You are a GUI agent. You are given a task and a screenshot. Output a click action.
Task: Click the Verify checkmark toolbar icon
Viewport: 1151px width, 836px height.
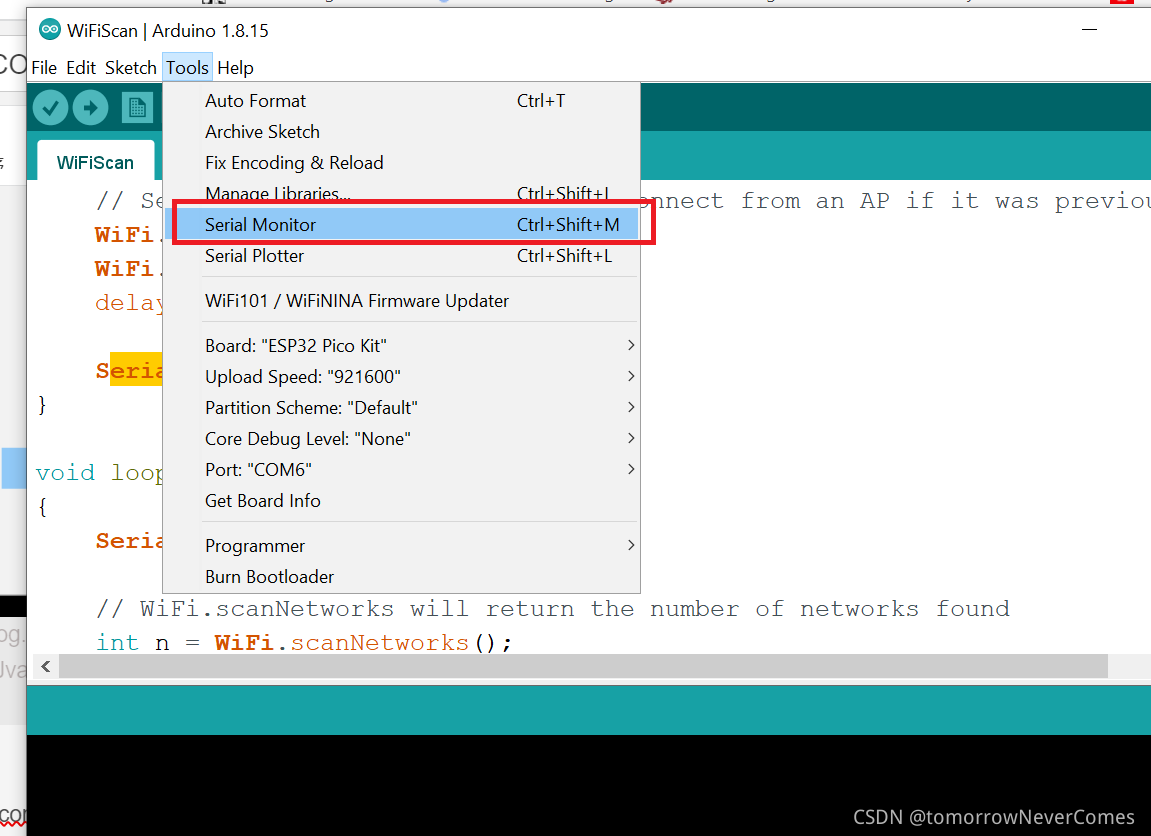tap(51, 108)
